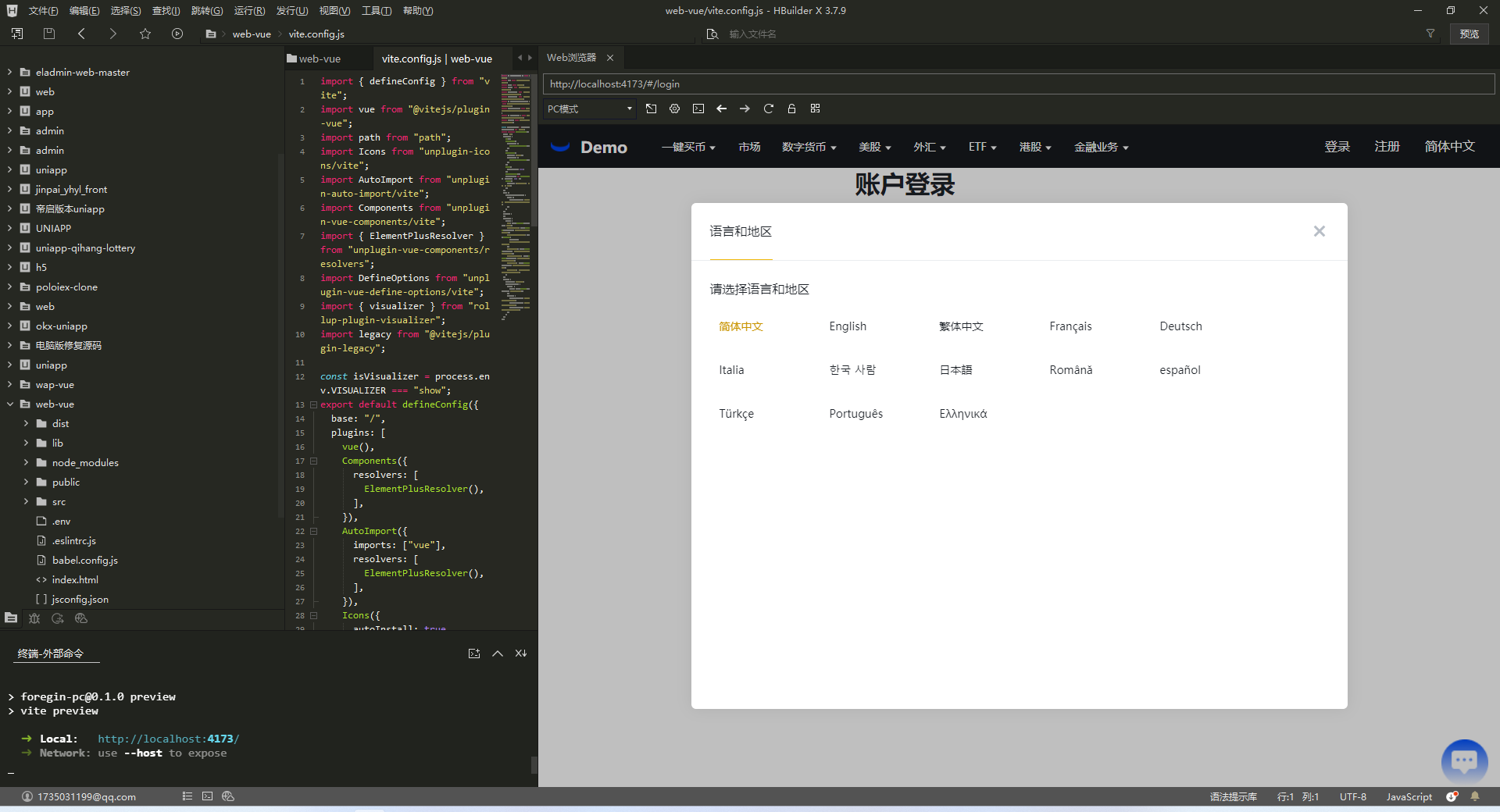The width and height of the screenshot is (1500, 812).
Task: Go back with the toolbar left chevron
Action: pyautogui.click(x=81, y=34)
